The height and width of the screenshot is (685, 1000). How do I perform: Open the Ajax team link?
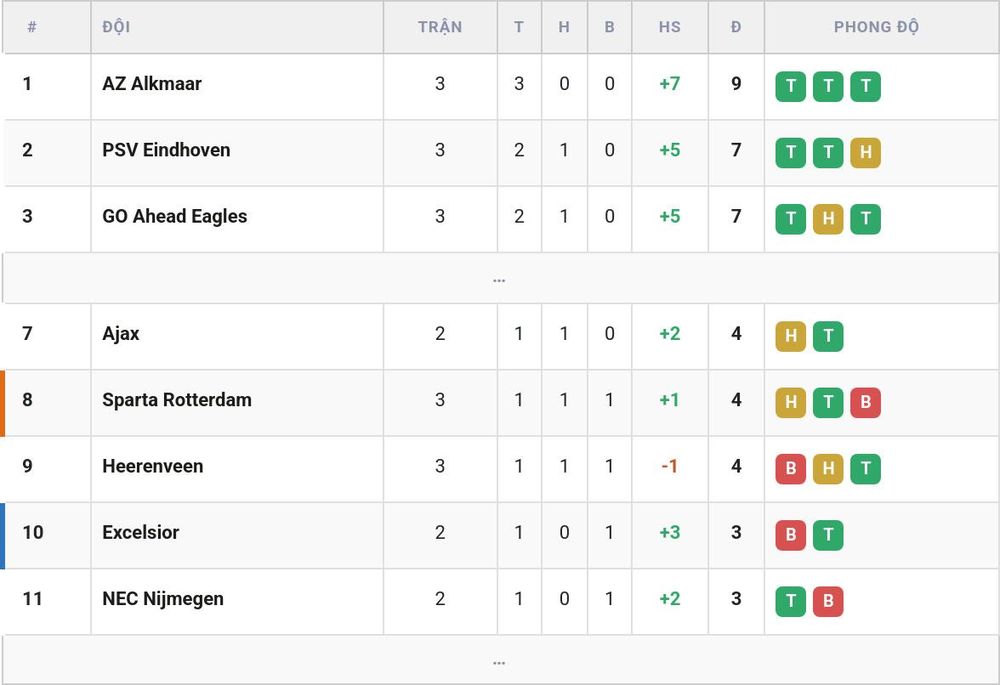point(121,334)
